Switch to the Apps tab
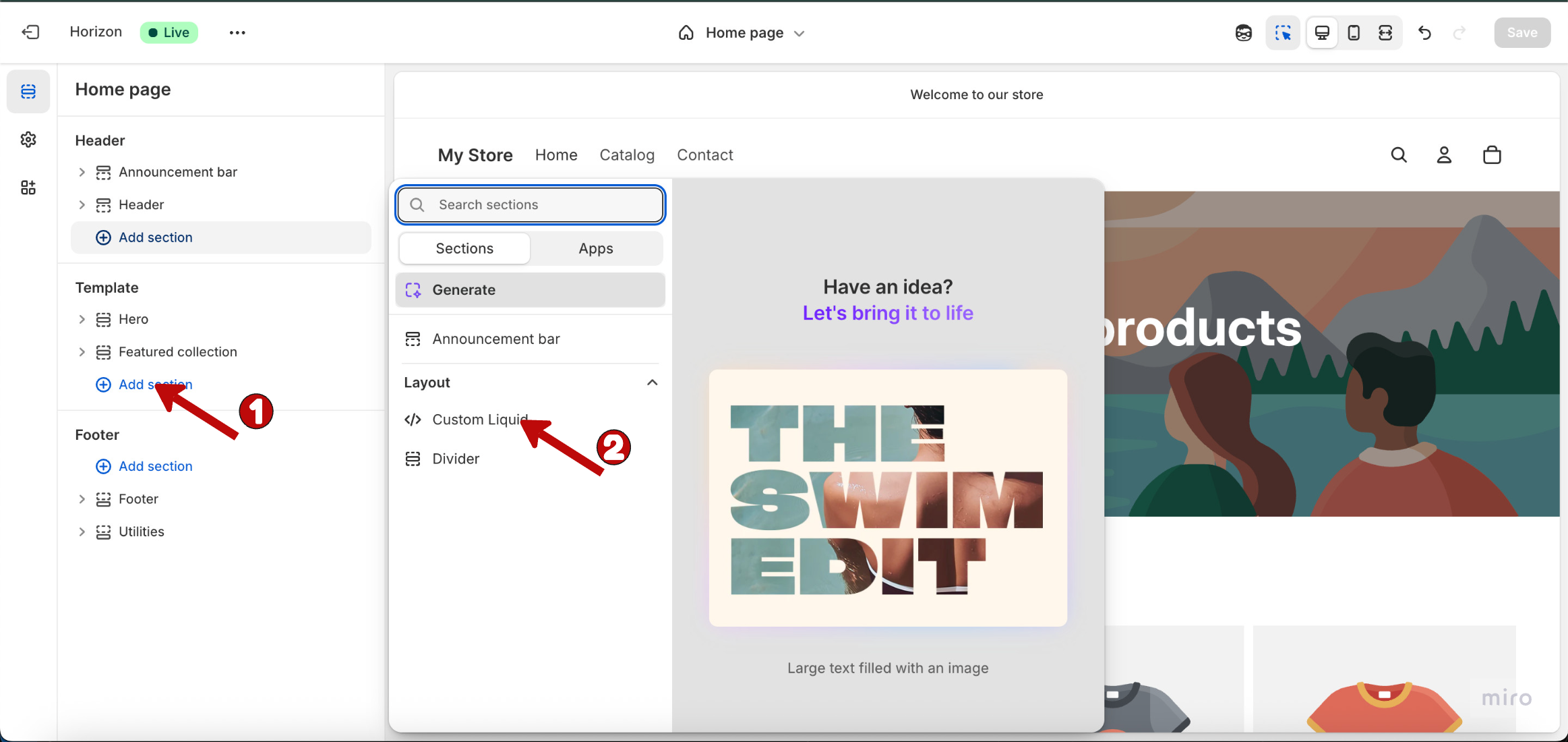The height and width of the screenshot is (742, 1568). coord(595,248)
